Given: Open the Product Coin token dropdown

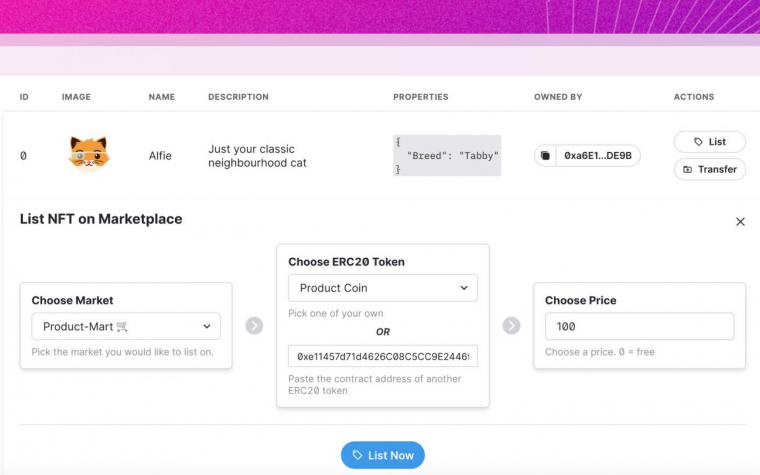Looking at the screenshot, I should tap(383, 287).
